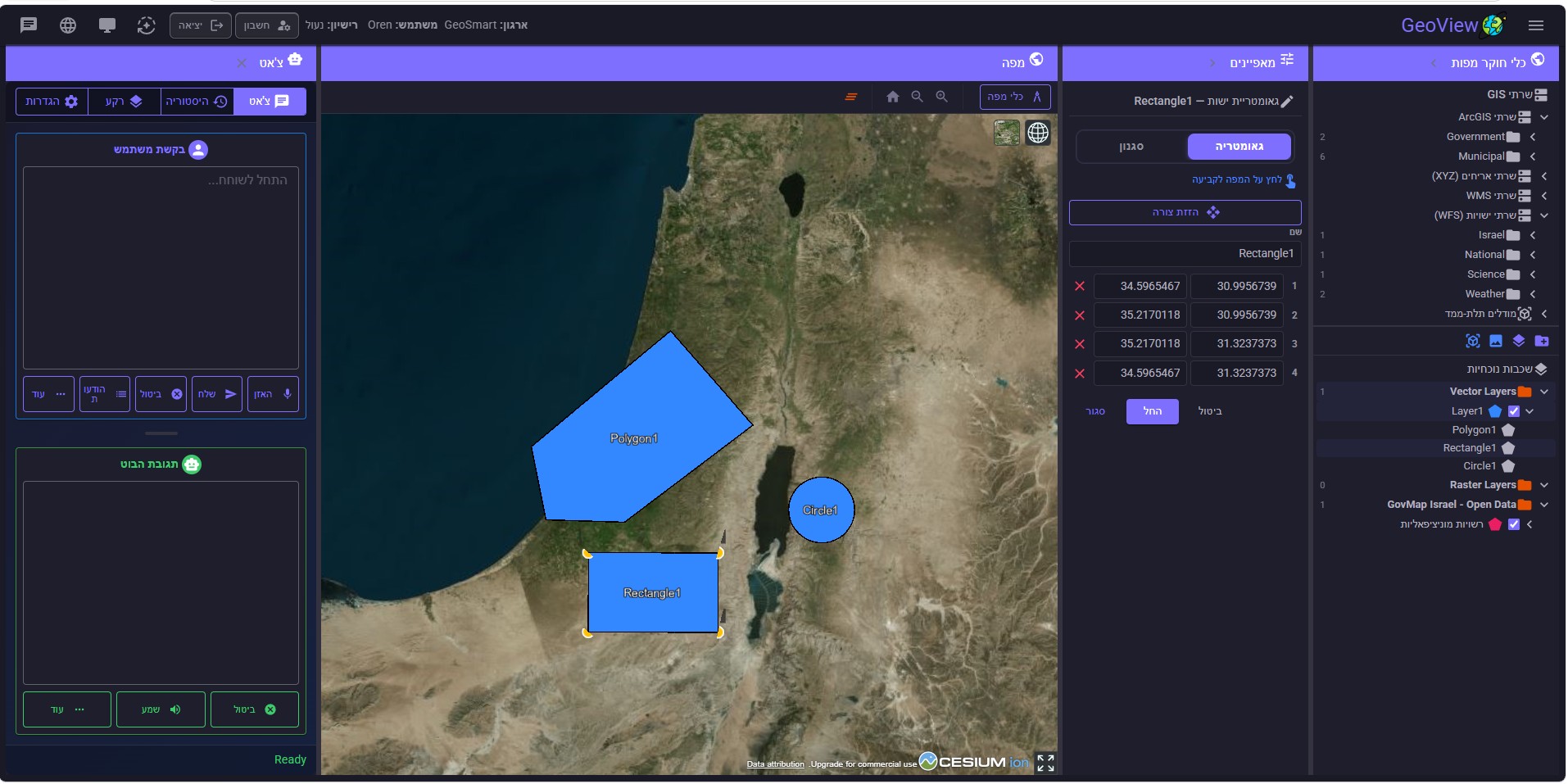The height and width of the screenshot is (784, 1568).
Task: Delete coordinate row 2 with red X
Action: [1080, 315]
